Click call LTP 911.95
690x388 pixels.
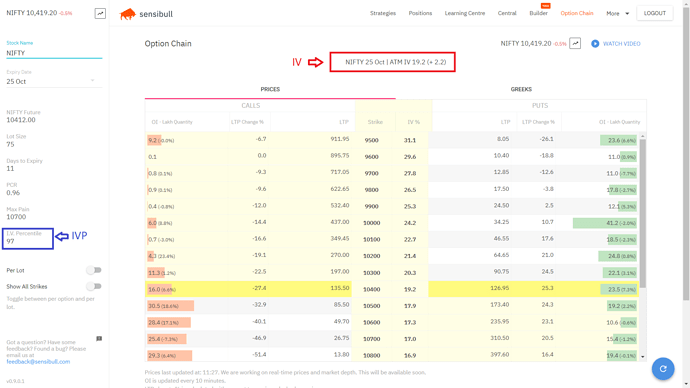tap(340, 139)
